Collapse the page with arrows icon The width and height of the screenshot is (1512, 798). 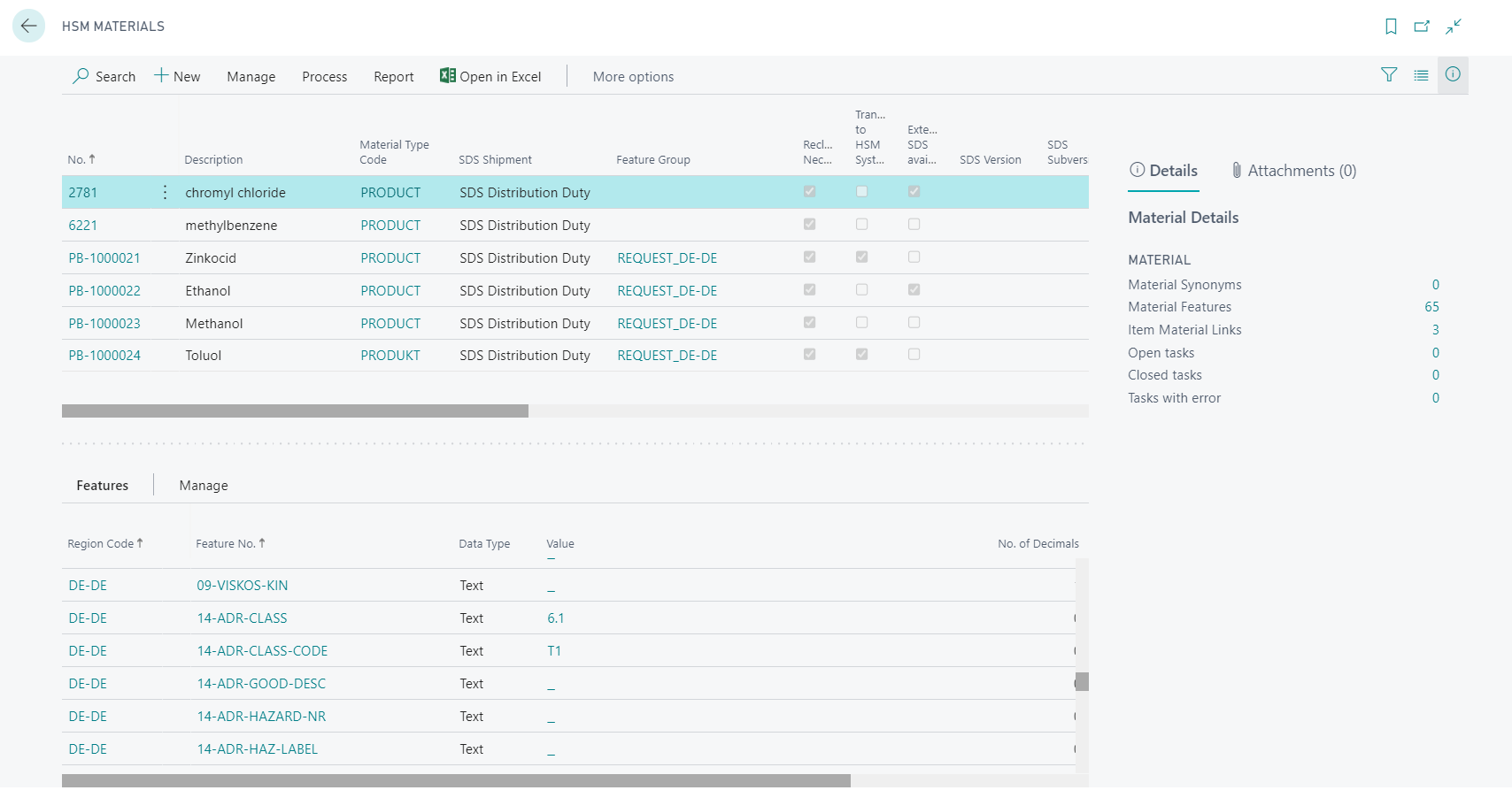(1454, 27)
